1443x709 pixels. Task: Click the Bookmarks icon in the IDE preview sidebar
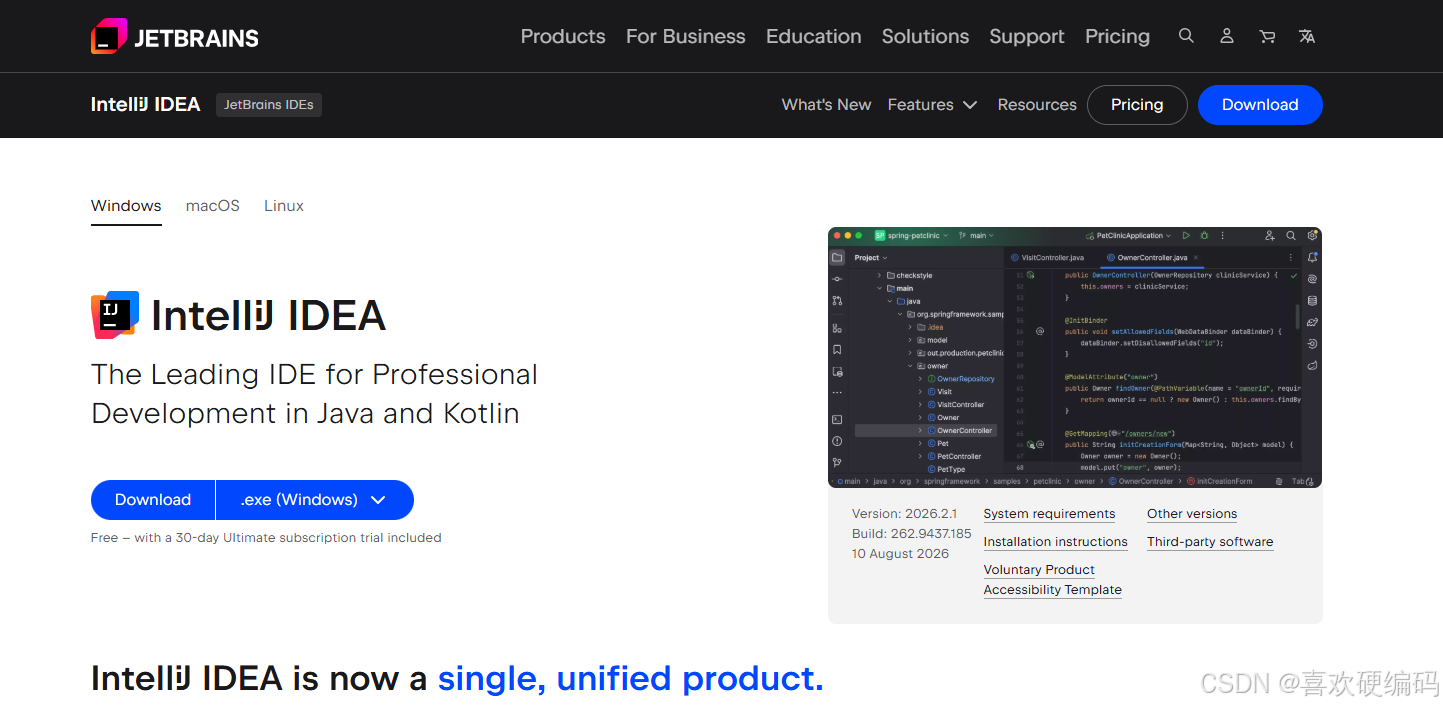coord(837,349)
